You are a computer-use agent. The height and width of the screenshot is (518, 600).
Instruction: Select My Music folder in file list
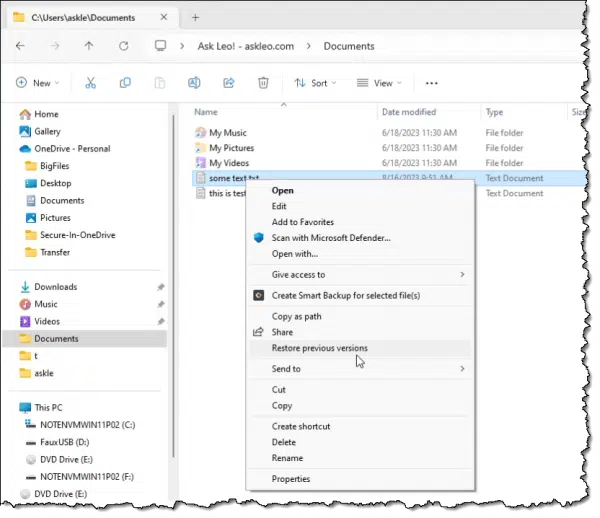click(x=228, y=133)
